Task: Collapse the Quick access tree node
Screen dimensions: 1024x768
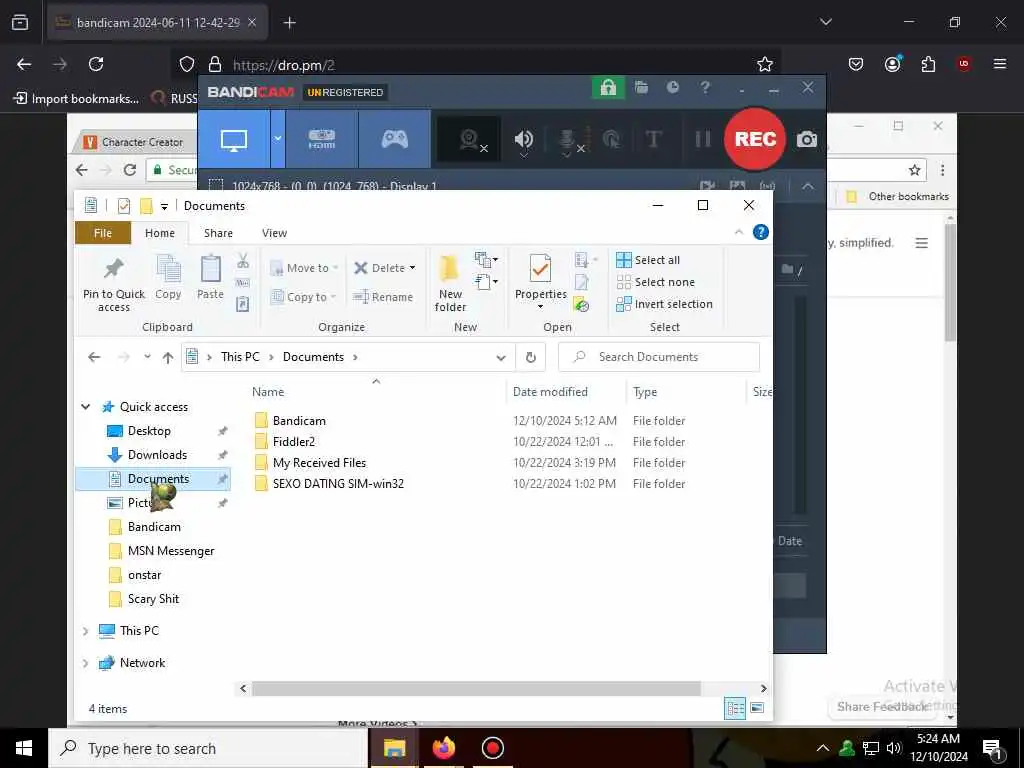Action: tap(86, 407)
